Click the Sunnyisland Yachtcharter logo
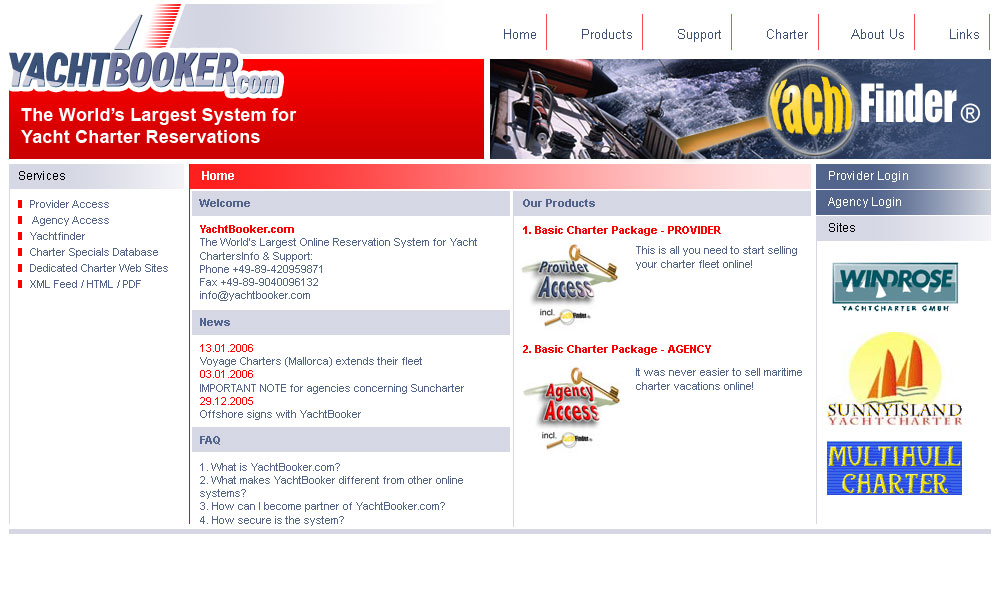The width and height of the screenshot is (1000, 600). coord(895,378)
